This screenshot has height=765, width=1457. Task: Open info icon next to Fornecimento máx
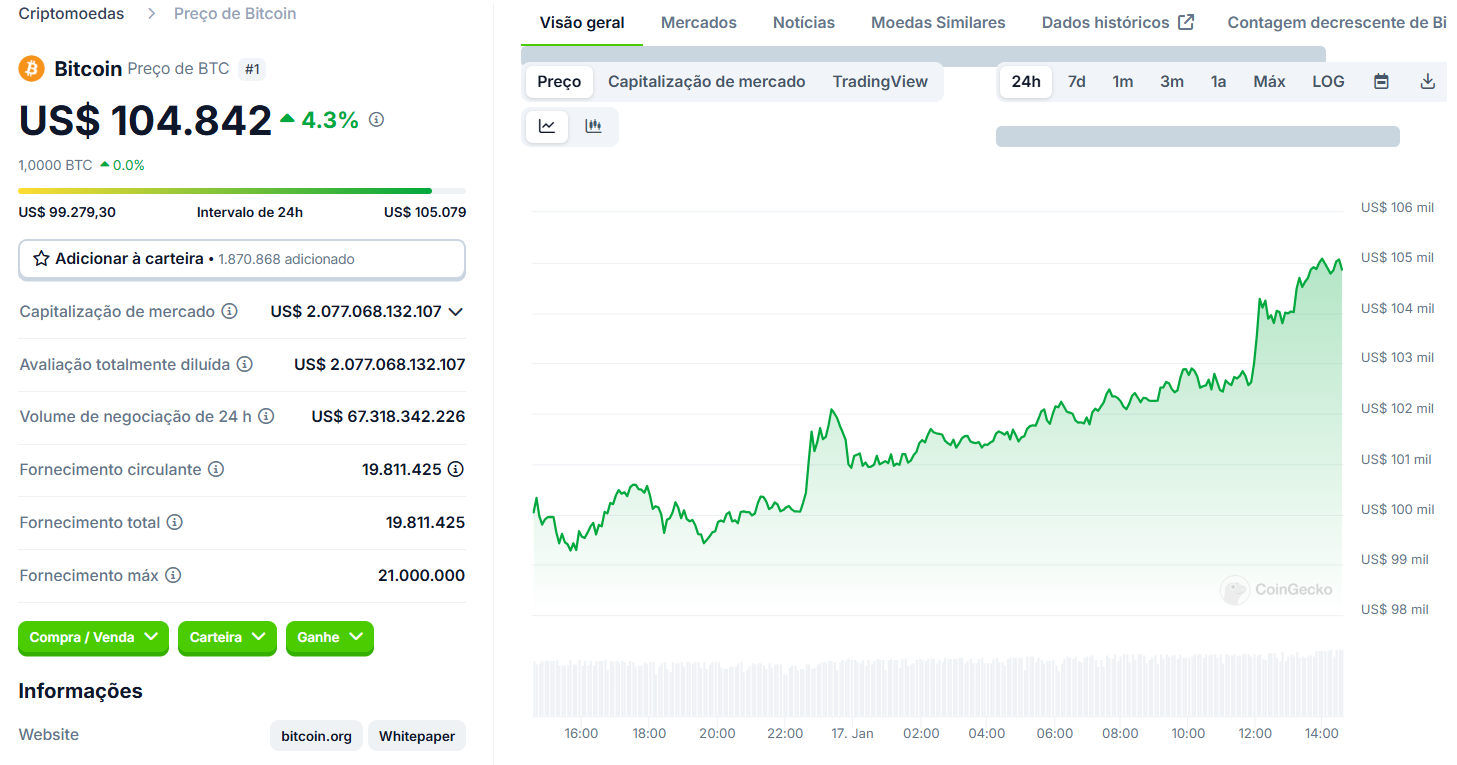click(173, 576)
